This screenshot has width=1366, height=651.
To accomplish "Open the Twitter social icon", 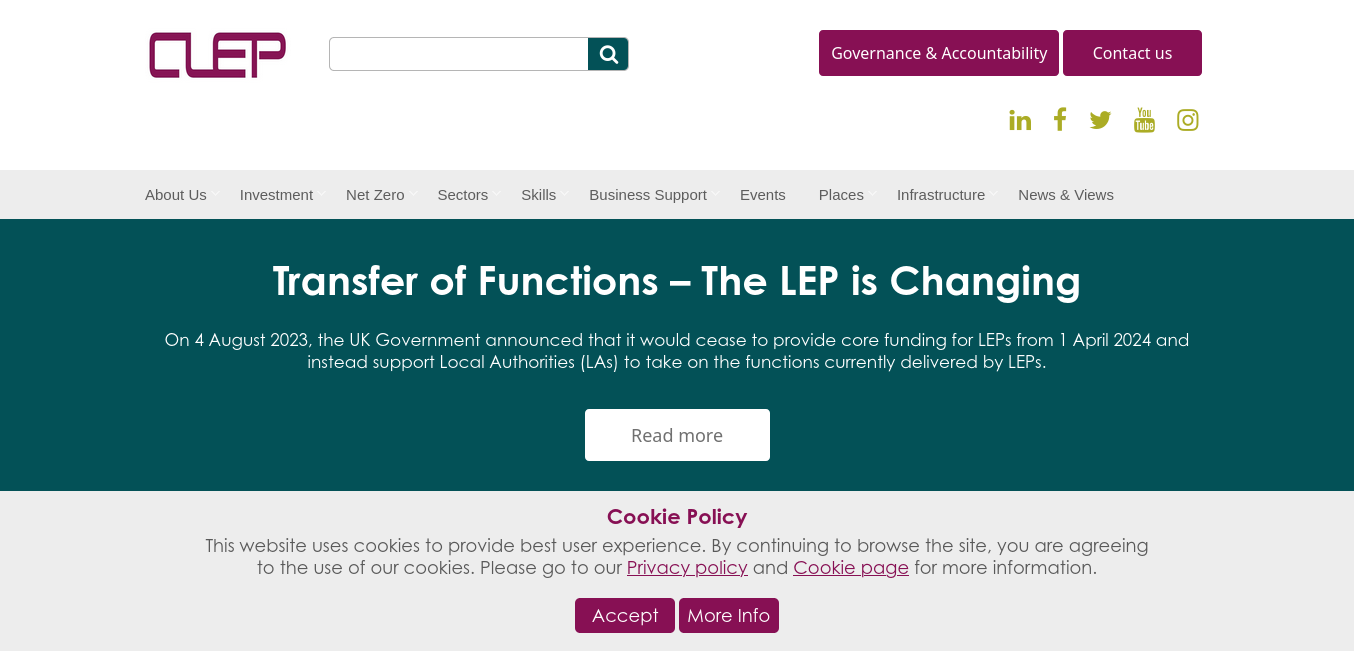I will pos(1100,121).
